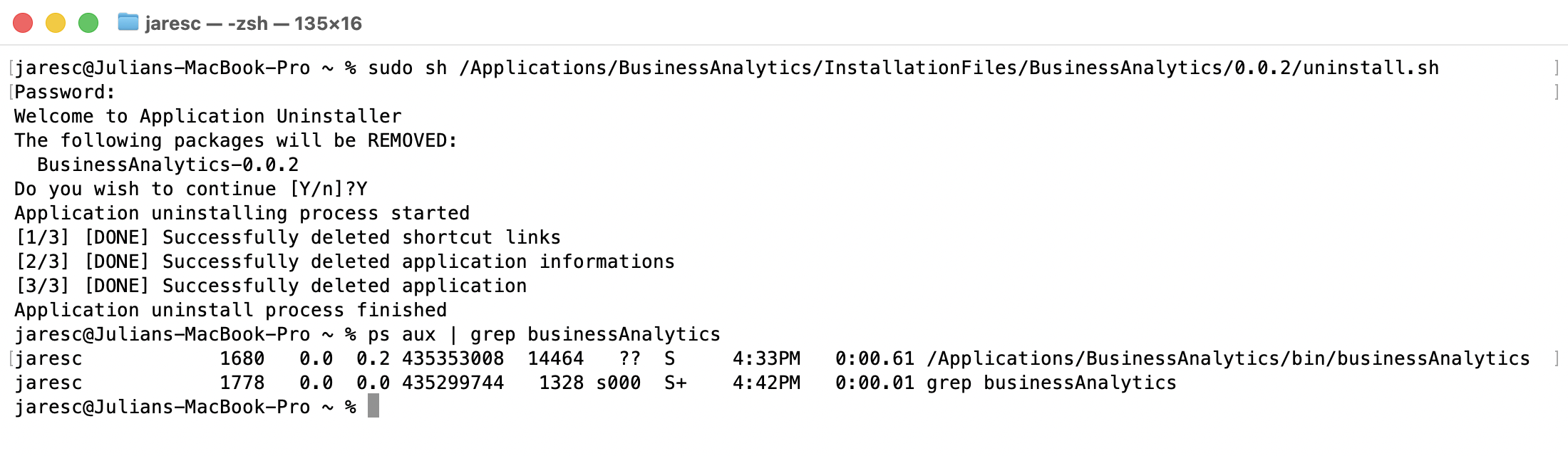Click the '[1/3] [DONE]' shortcut links line
Viewport: 1568px width, 456px height.
coord(287,237)
